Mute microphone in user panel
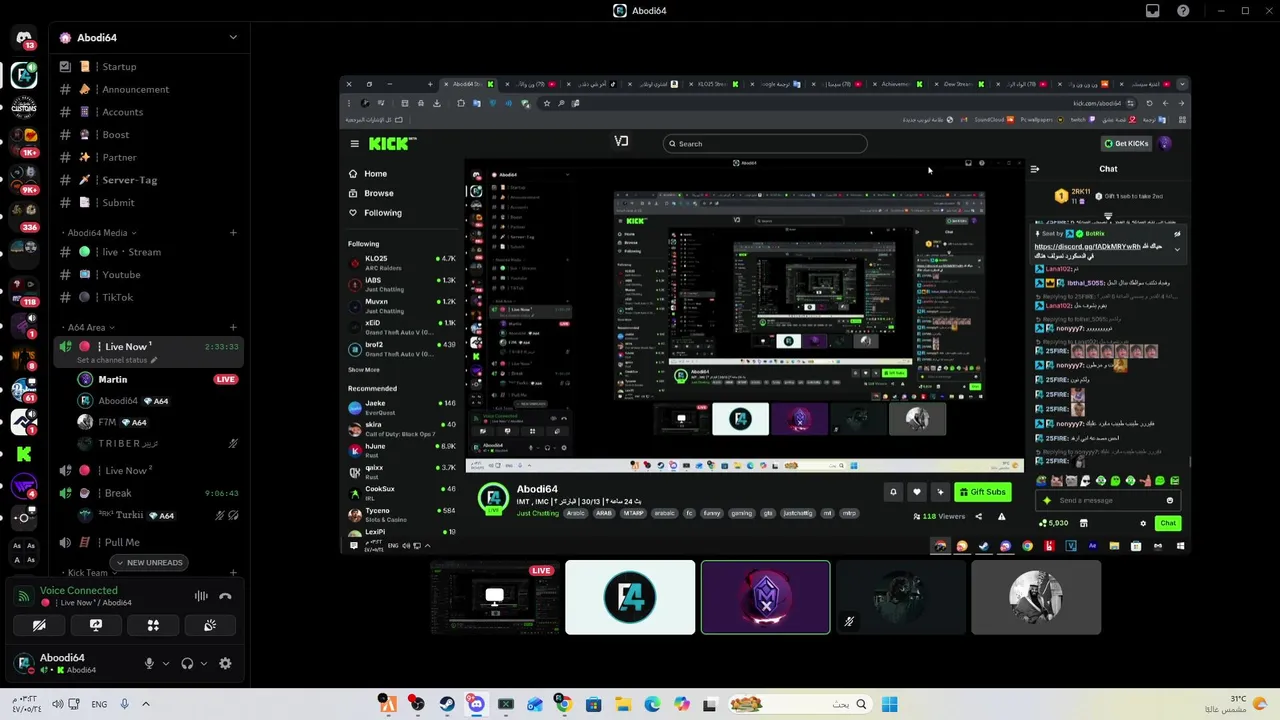The width and height of the screenshot is (1280, 720). coord(149,663)
